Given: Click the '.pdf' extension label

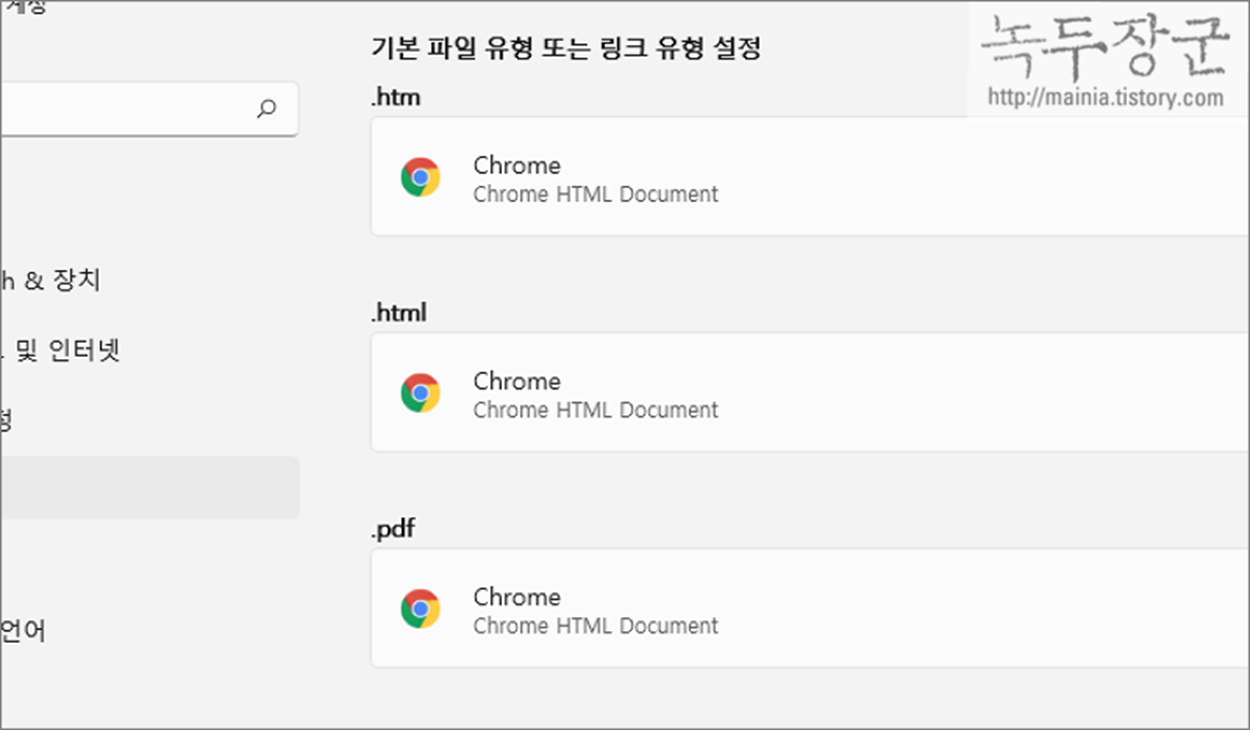Looking at the screenshot, I should [392, 529].
